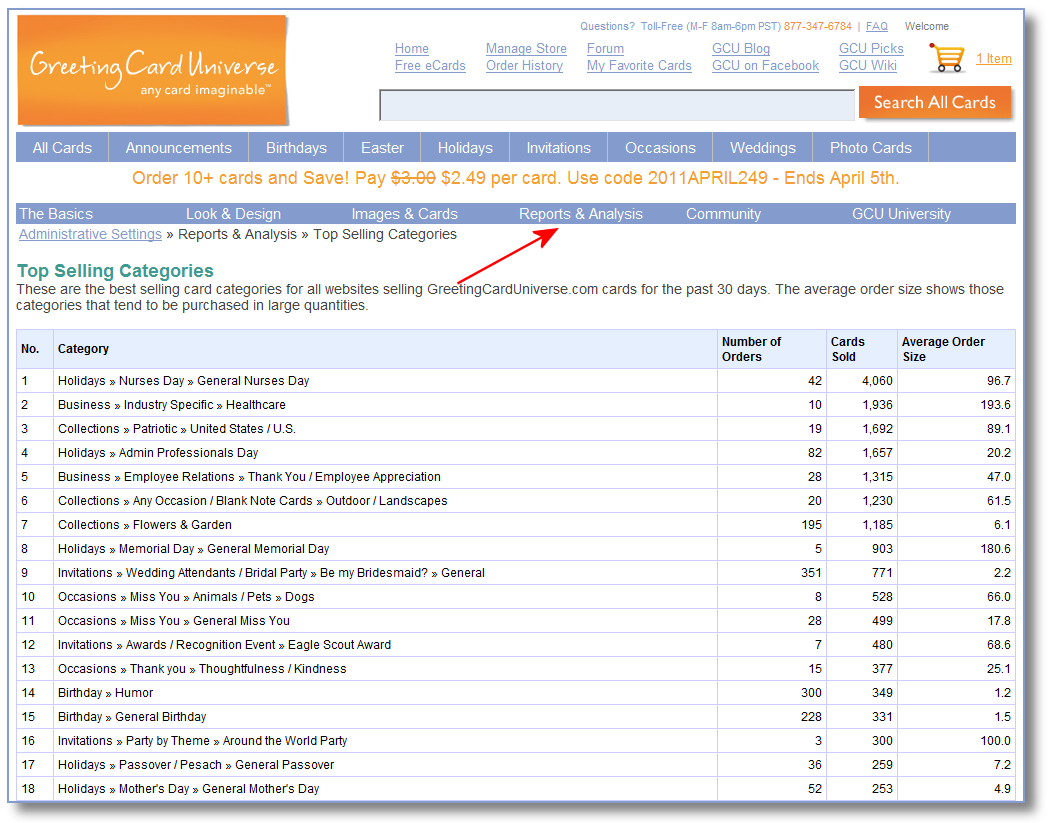Viewport: 1053px width, 823px height.
Task: Follow the Administrative Settings breadcrumb link
Action: click(x=90, y=234)
